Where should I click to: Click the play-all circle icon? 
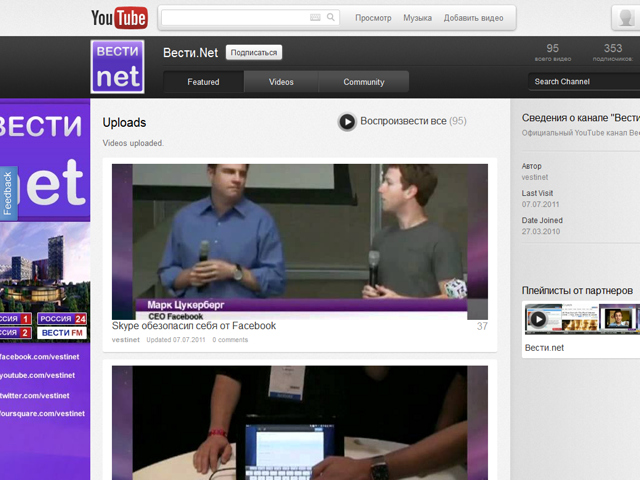pos(347,122)
